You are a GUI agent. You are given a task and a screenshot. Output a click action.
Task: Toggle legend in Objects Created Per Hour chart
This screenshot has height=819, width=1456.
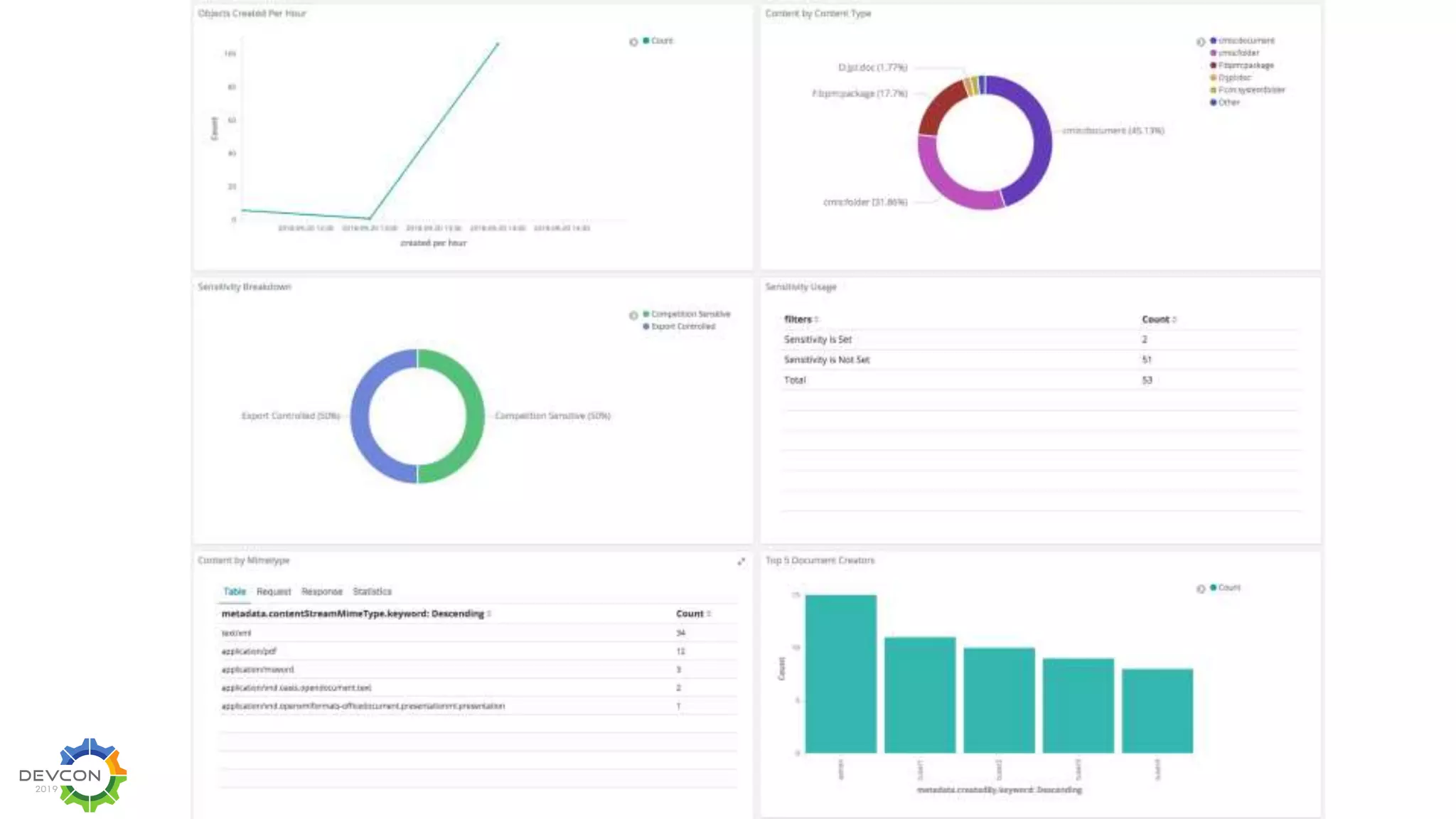pos(633,42)
